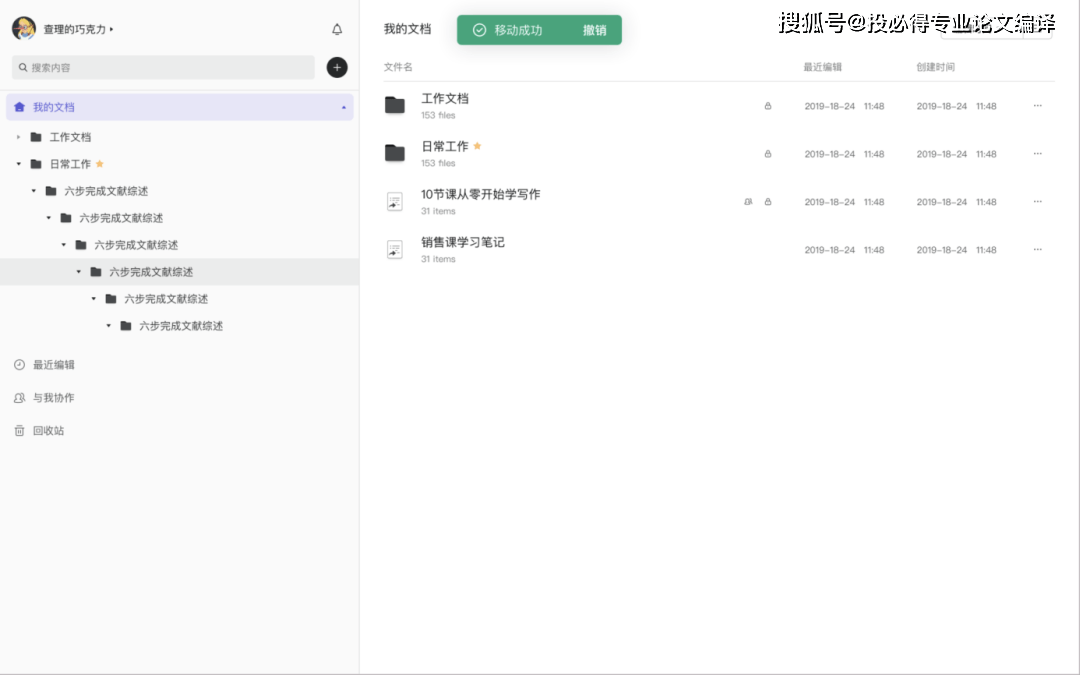Collapse 我的文档 using its arrow in sidebar

pyautogui.click(x=344, y=107)
